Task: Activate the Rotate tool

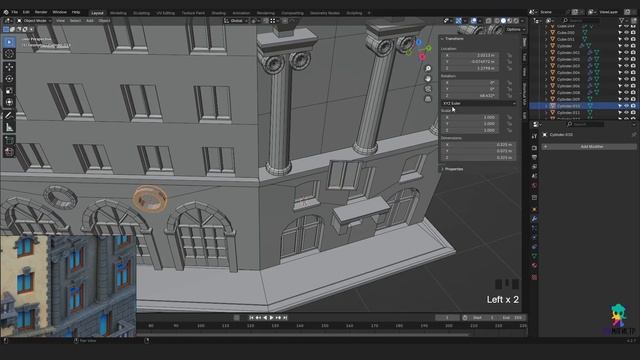Action: point(9,79)
